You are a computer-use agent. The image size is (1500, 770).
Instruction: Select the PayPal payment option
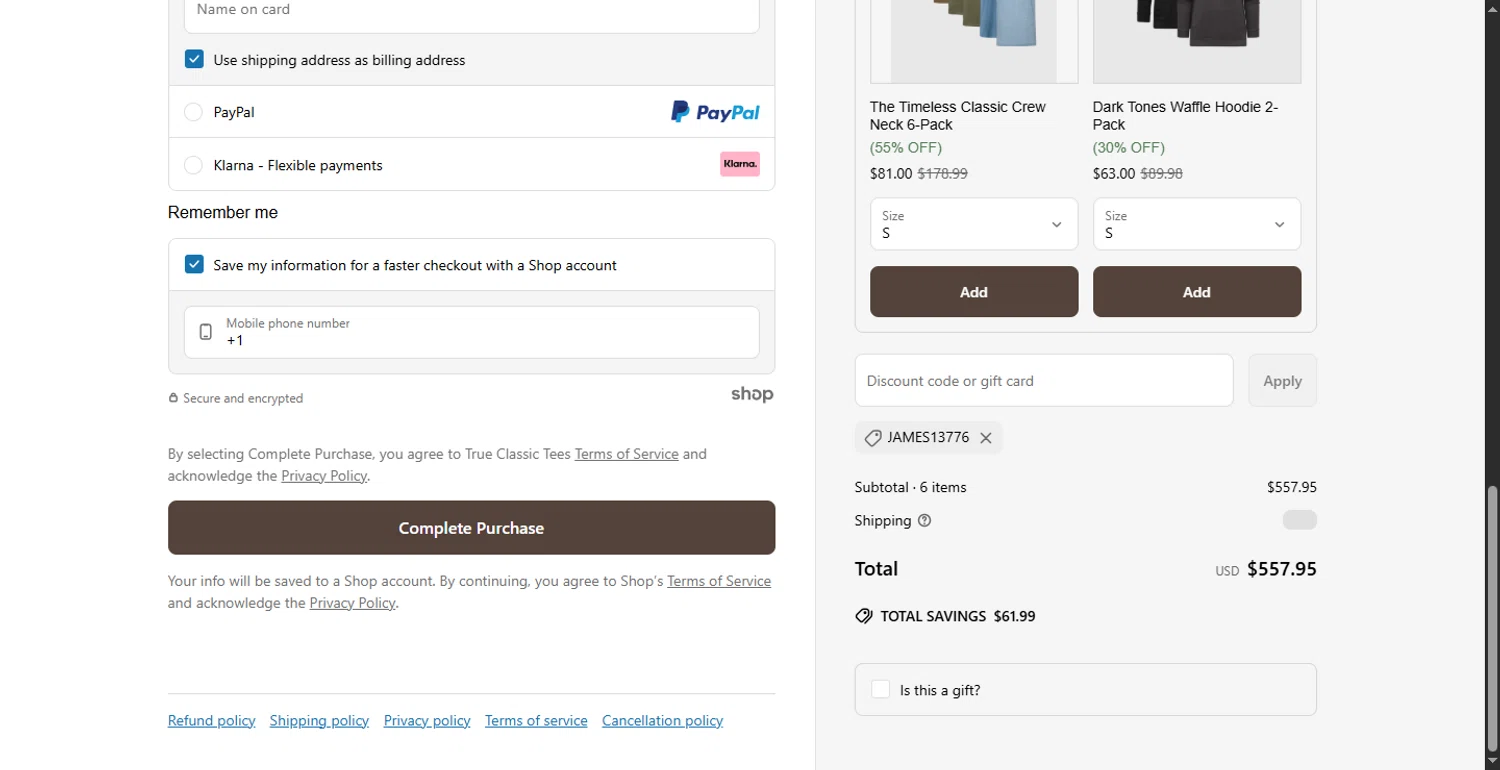click(x=194, y=112)
